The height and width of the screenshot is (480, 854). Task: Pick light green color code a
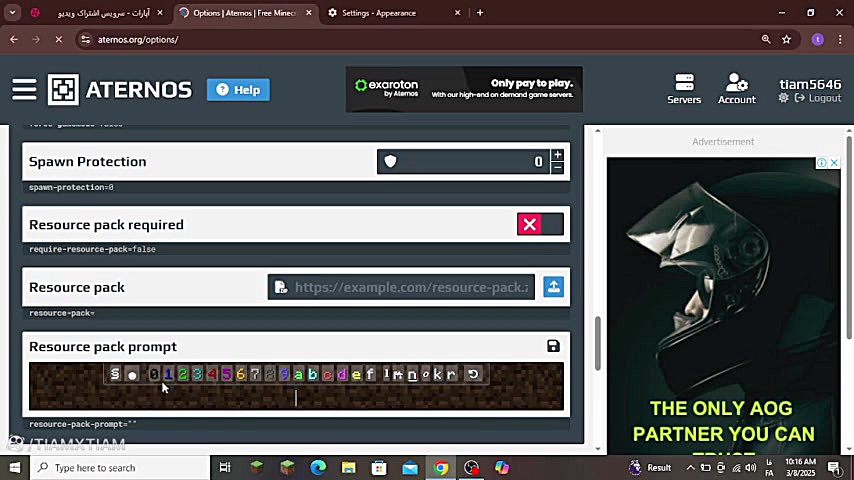(298, 374)
